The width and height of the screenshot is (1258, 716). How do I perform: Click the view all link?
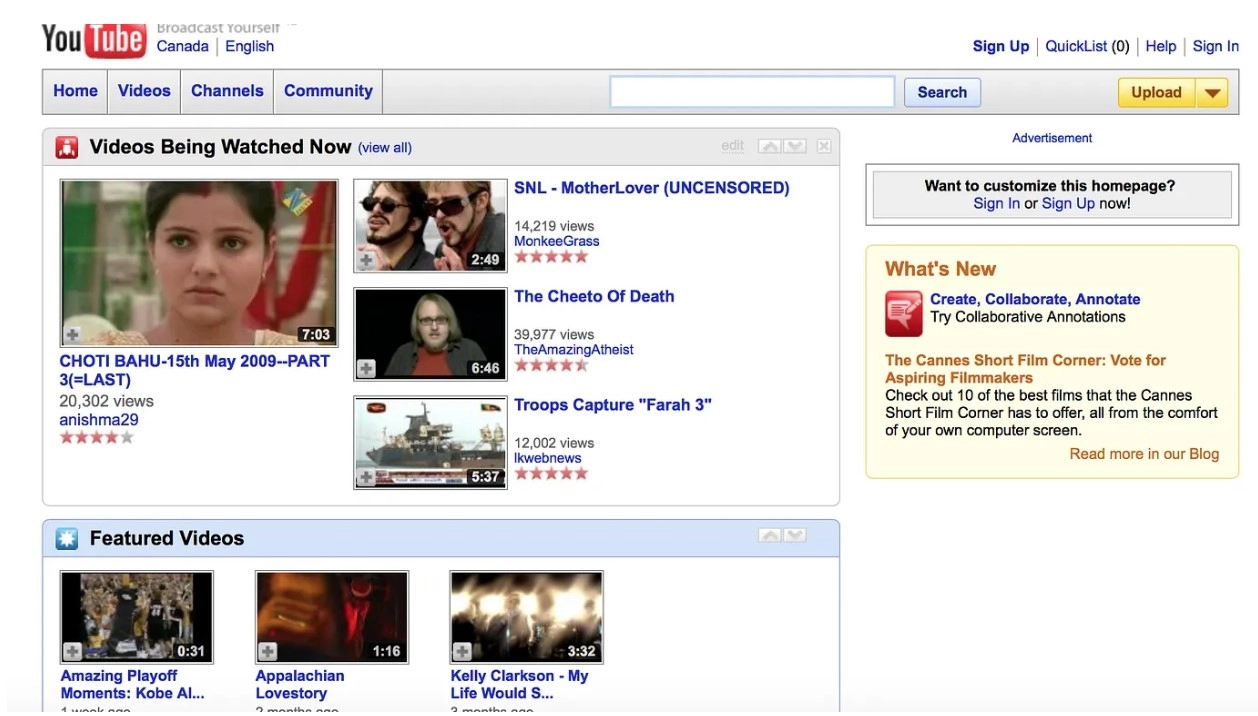385,148
